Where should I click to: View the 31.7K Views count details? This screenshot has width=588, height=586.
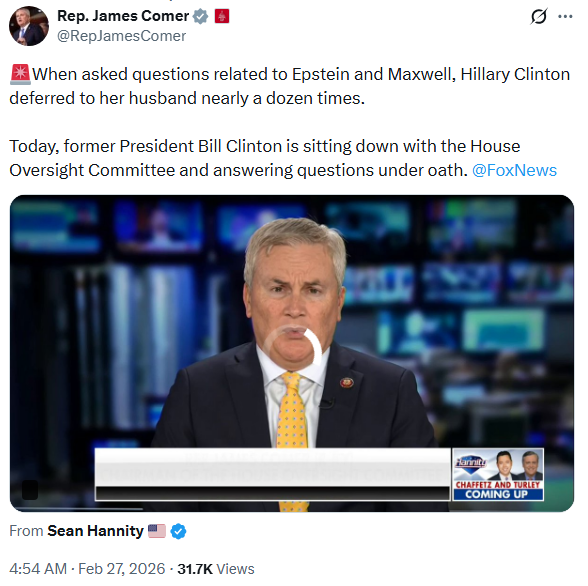click(216, 569)
